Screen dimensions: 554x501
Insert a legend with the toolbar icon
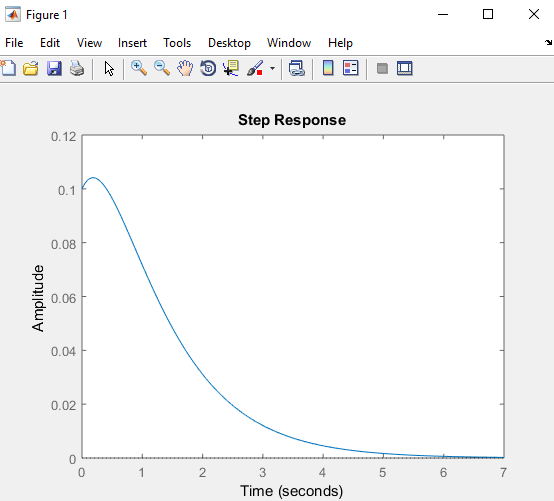(x=350, y=68)
